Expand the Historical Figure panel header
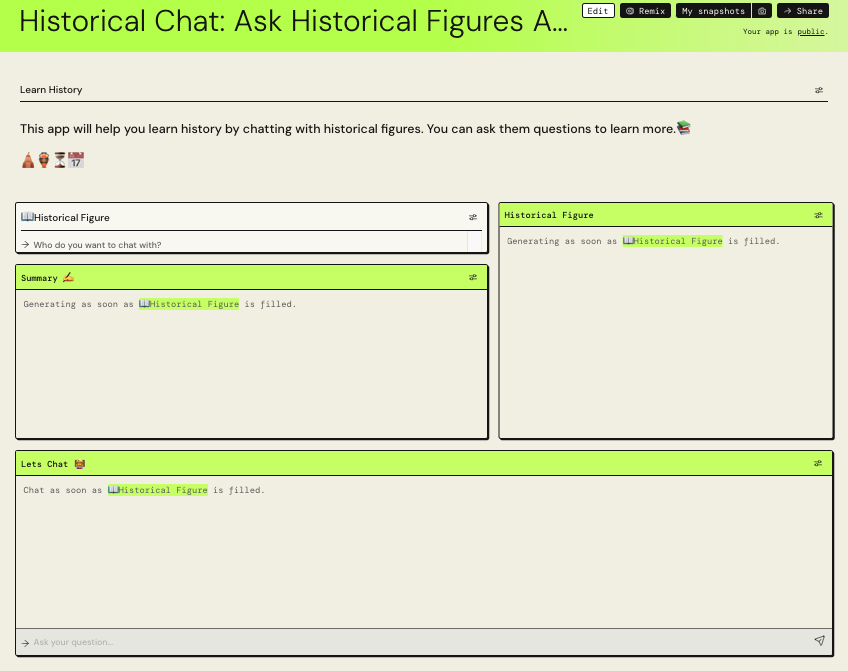Image resolution: width=848 pixels, height=671 pixels. click(64, 217)
